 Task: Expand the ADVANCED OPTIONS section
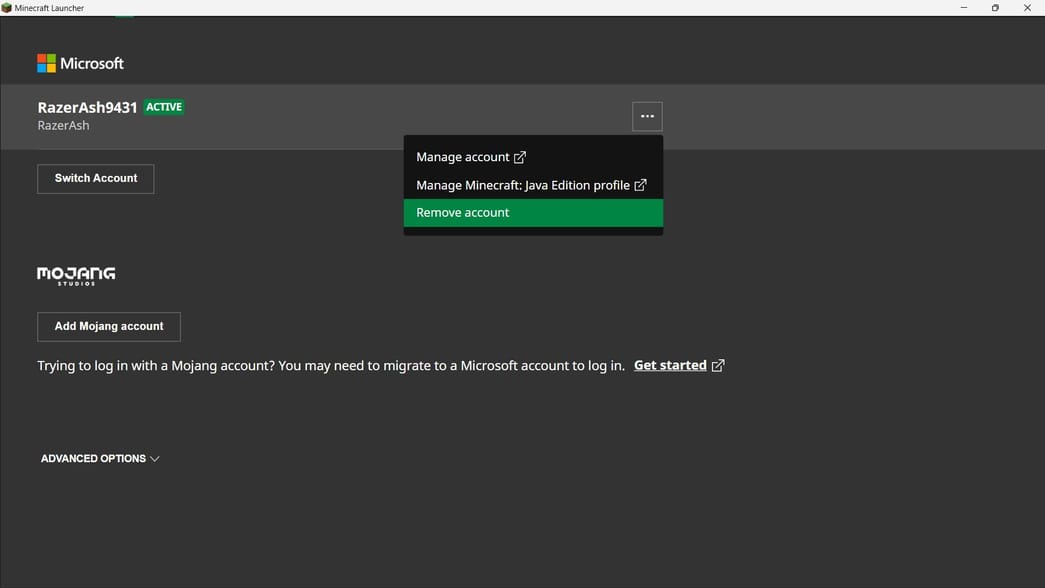pos(93,458)
